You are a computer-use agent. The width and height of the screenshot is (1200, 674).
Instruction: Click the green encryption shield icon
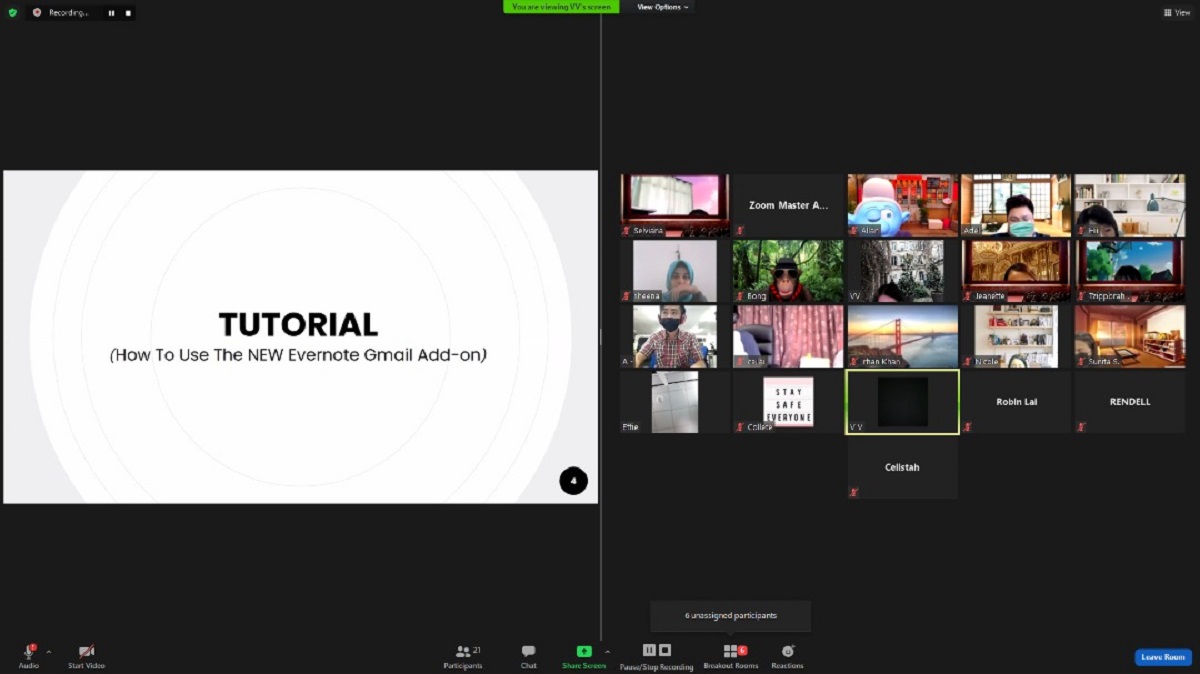[12, 13]
